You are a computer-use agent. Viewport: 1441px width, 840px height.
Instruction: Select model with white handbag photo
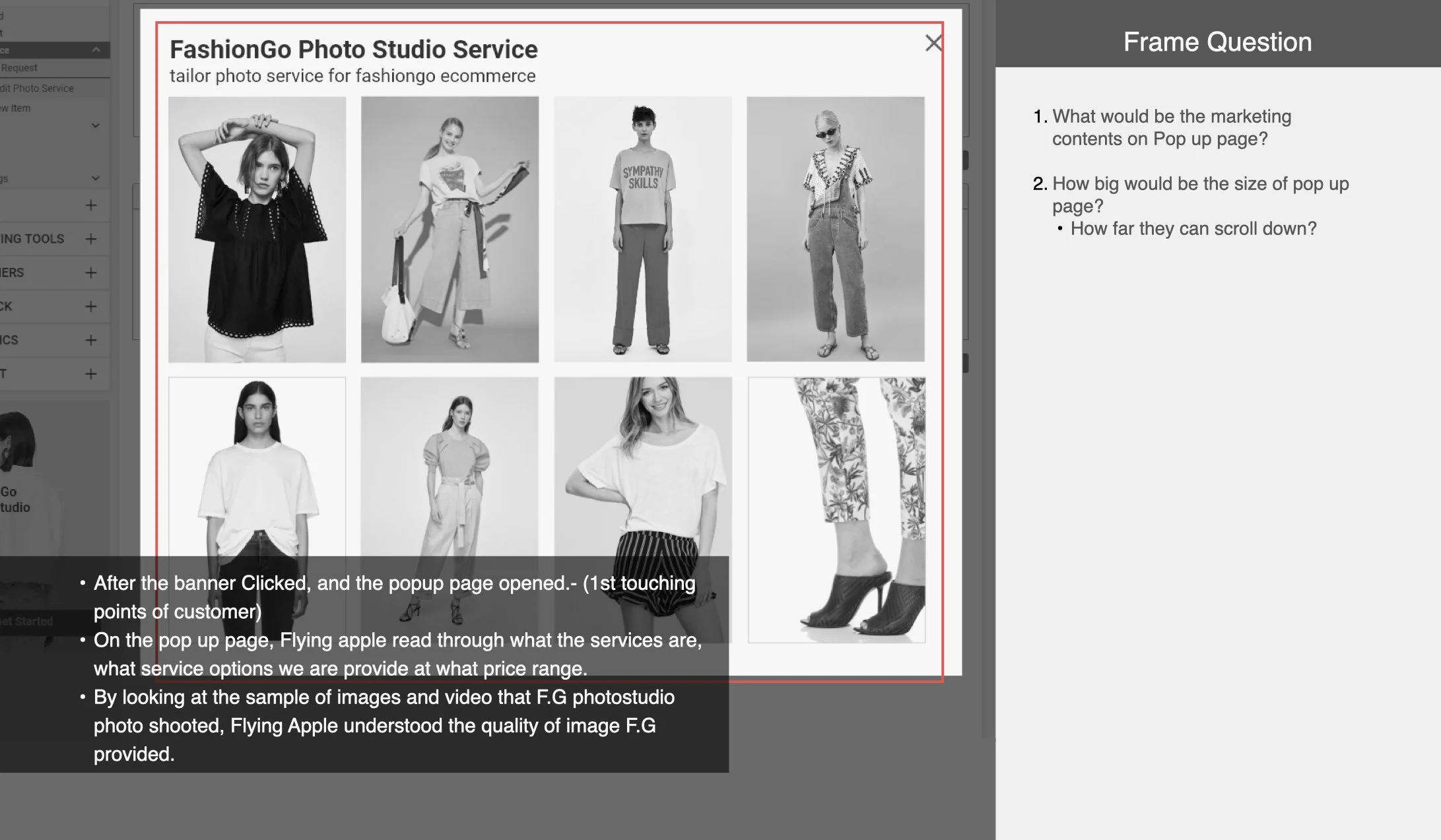point(450,229)
